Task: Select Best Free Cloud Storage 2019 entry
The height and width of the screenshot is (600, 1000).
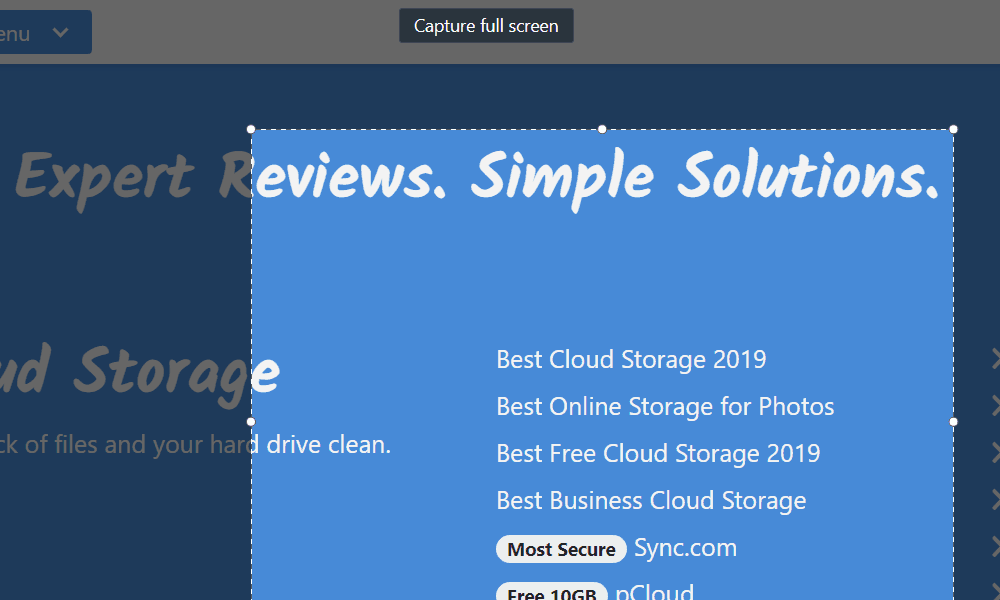Action: tap(658, 454)
